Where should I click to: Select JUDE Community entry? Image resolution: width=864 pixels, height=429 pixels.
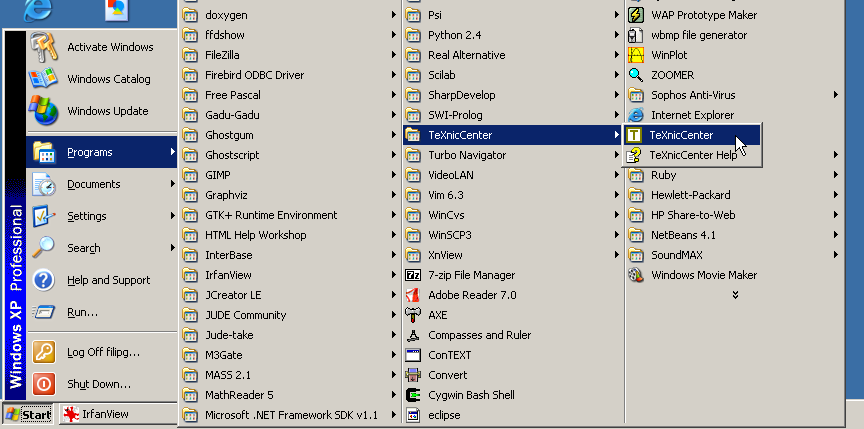pos(290,315)
